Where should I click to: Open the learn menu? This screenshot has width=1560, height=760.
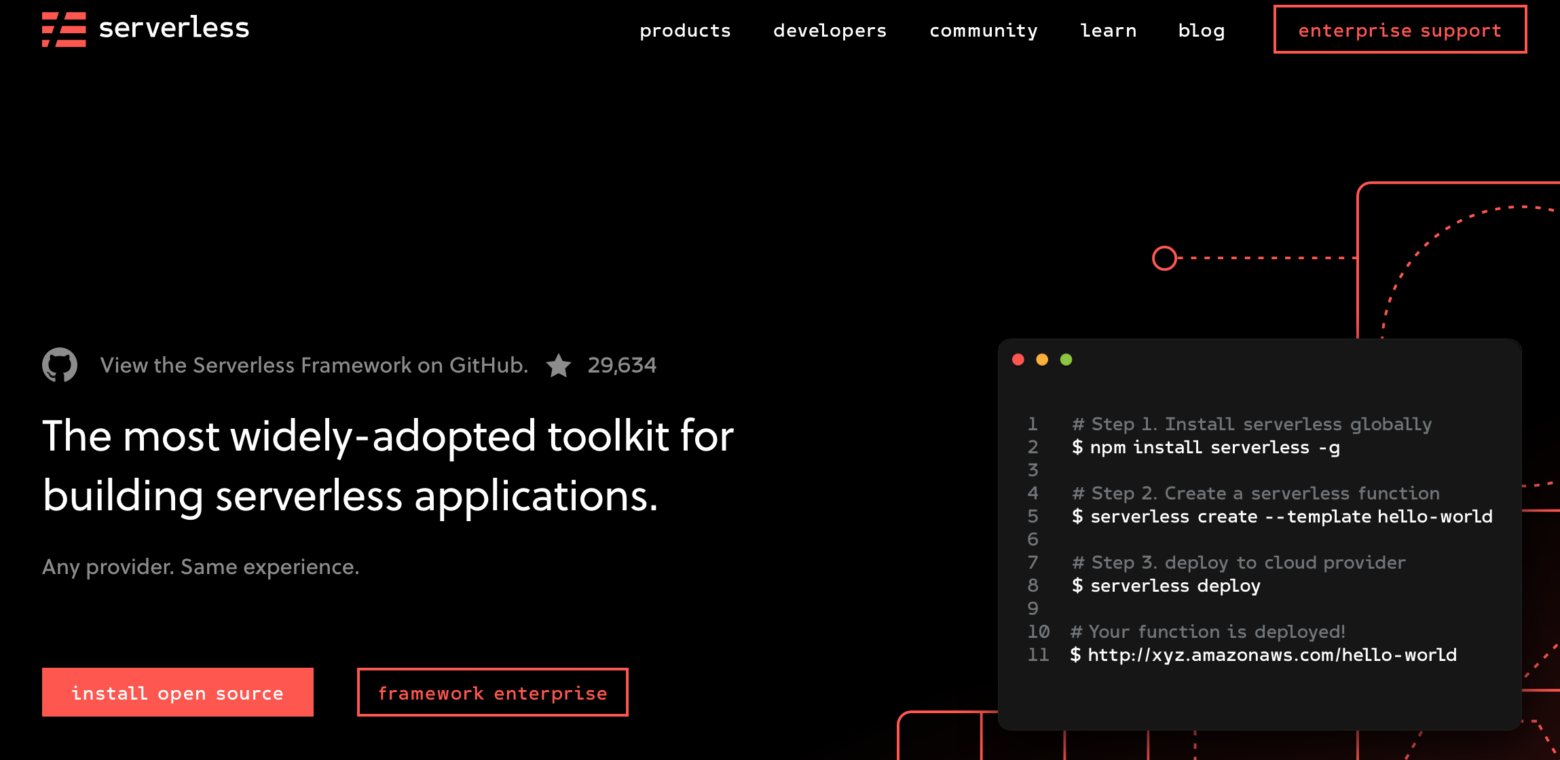click(x=1108, y=31)
